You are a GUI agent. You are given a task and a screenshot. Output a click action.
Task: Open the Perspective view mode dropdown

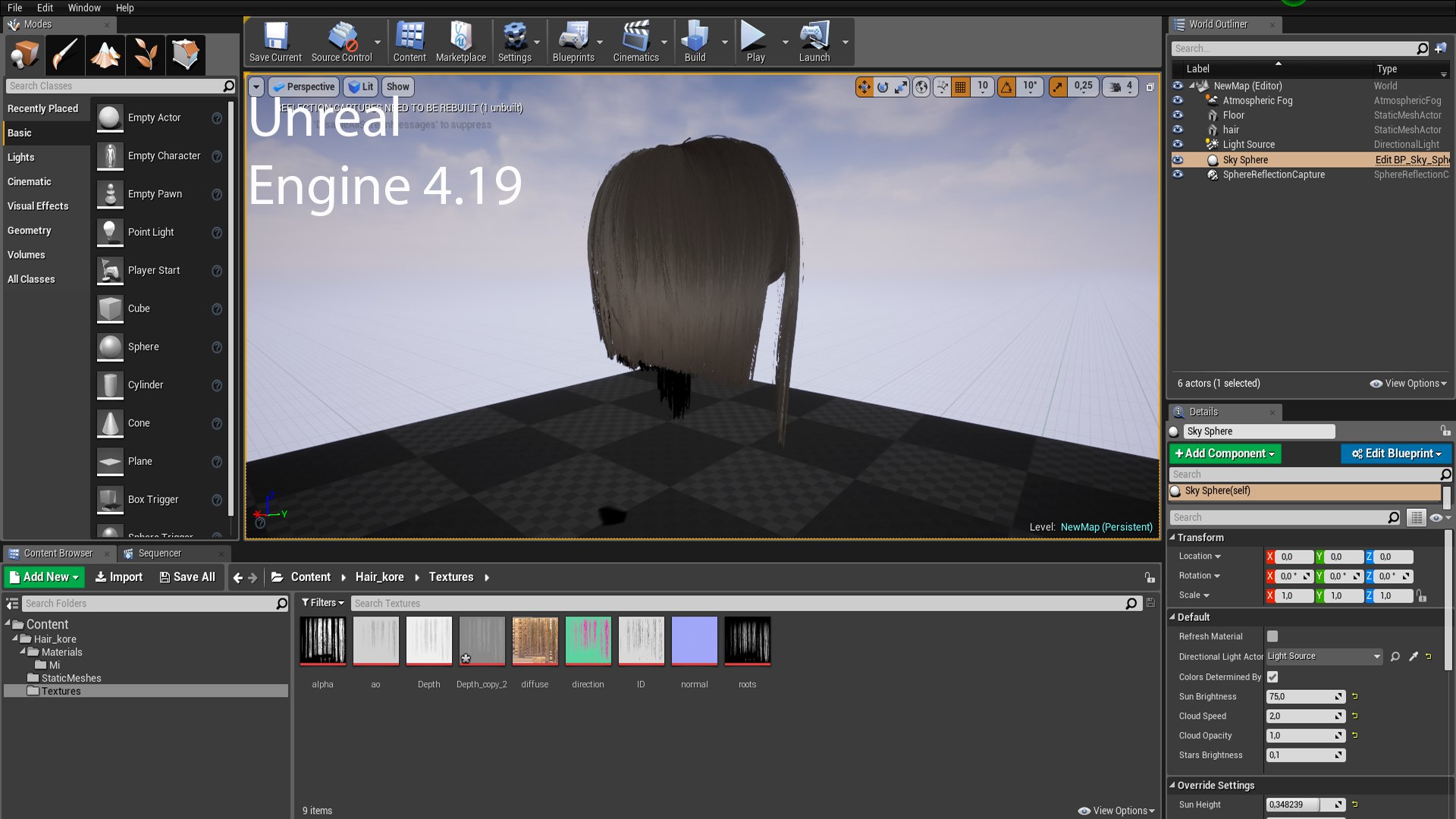(303, 87)
